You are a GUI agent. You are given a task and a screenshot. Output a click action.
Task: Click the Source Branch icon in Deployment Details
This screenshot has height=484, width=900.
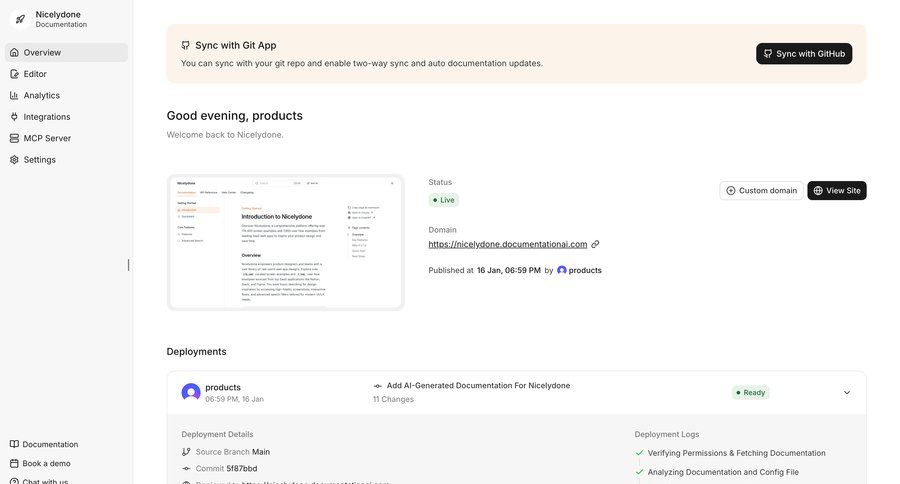tap(186, 452)
